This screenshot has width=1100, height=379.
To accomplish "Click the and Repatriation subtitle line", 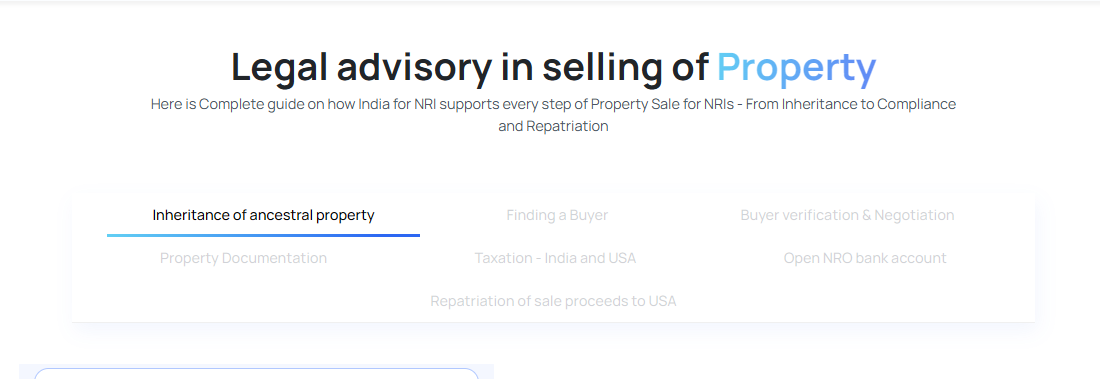I will click(x=553, y=126).
